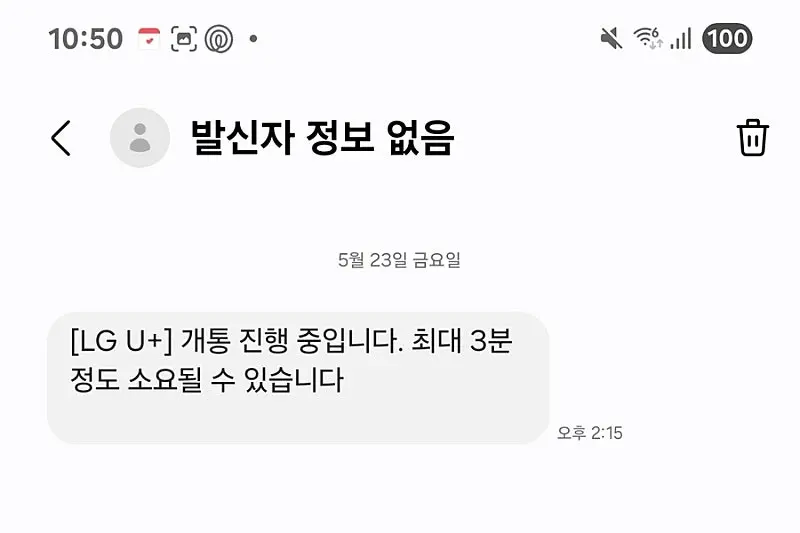The height and width of the screenshot is (533, 800).
Task: Tap the calendar notification icon in status bar
Action: (x=149, y=39)
